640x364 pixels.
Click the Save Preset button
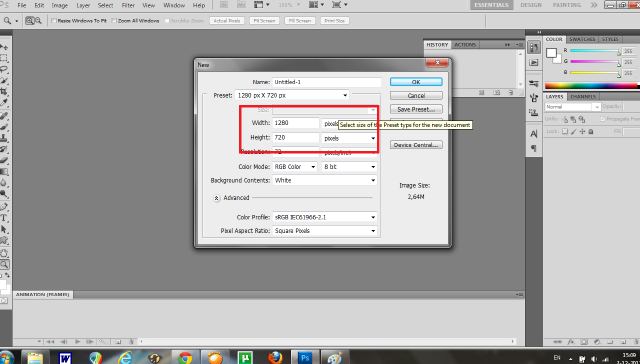click(x=416, y=109)
